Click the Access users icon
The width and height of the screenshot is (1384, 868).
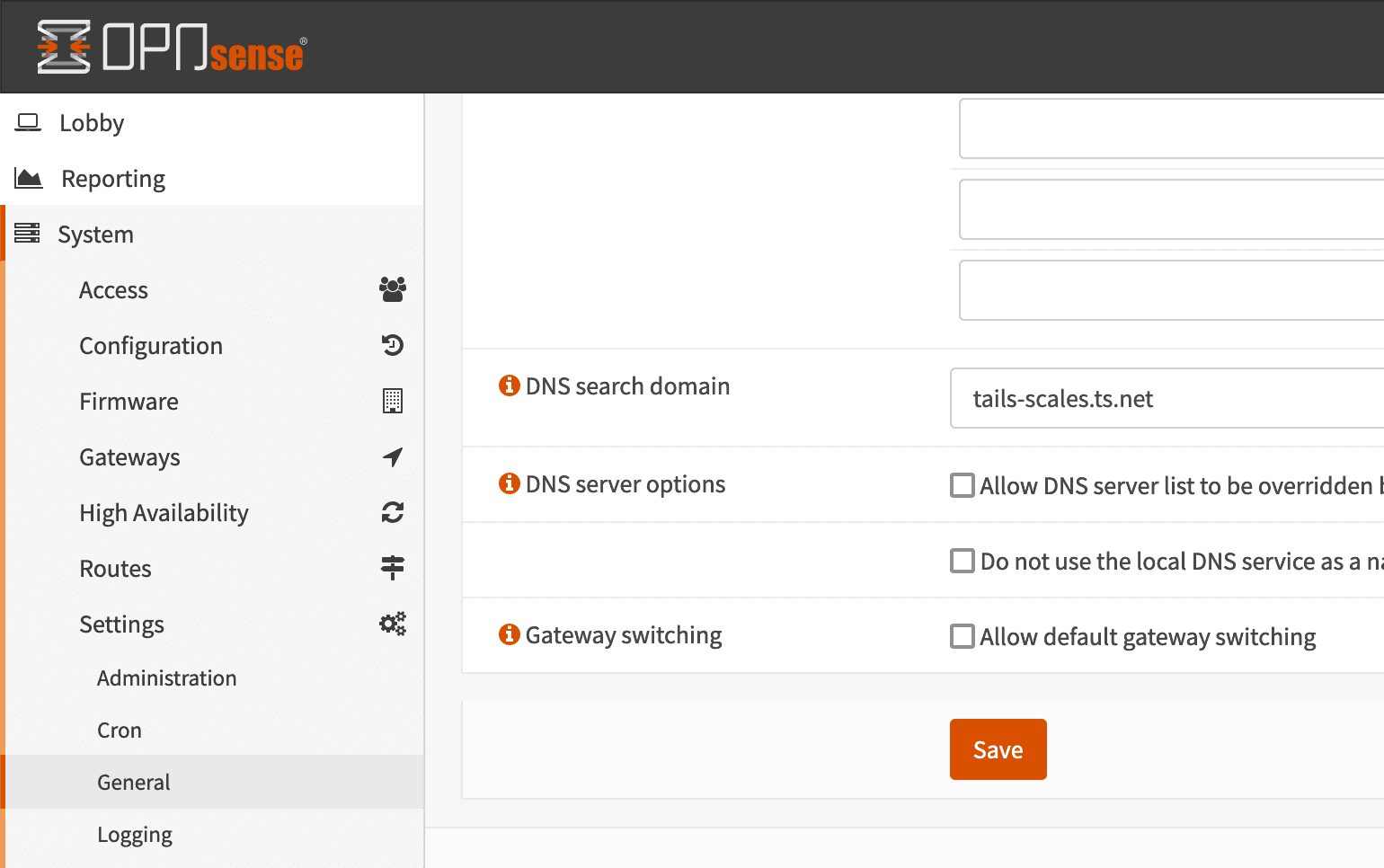click(x=393, y=289)
